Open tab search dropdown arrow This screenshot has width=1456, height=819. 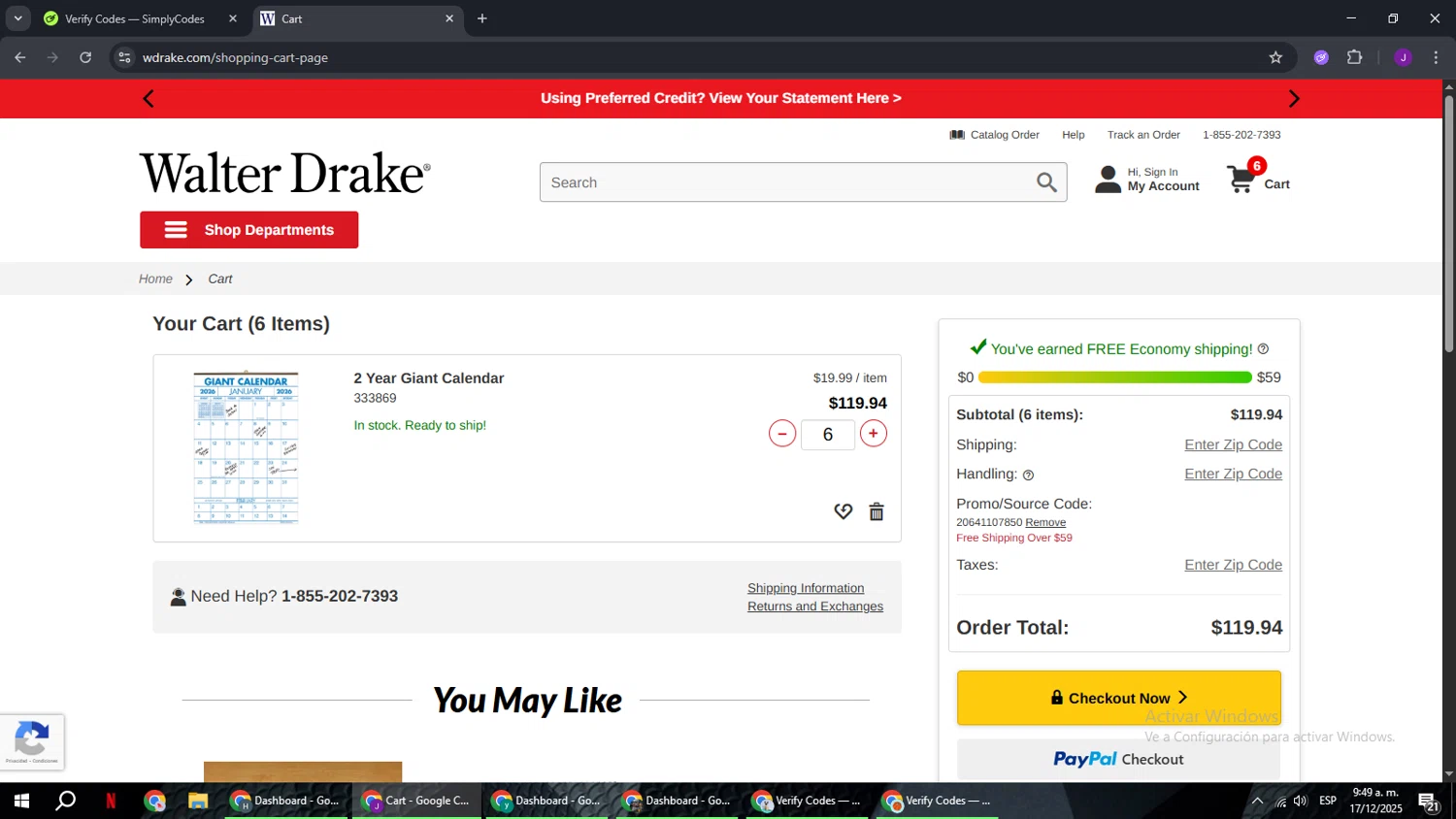click(17, 18)
